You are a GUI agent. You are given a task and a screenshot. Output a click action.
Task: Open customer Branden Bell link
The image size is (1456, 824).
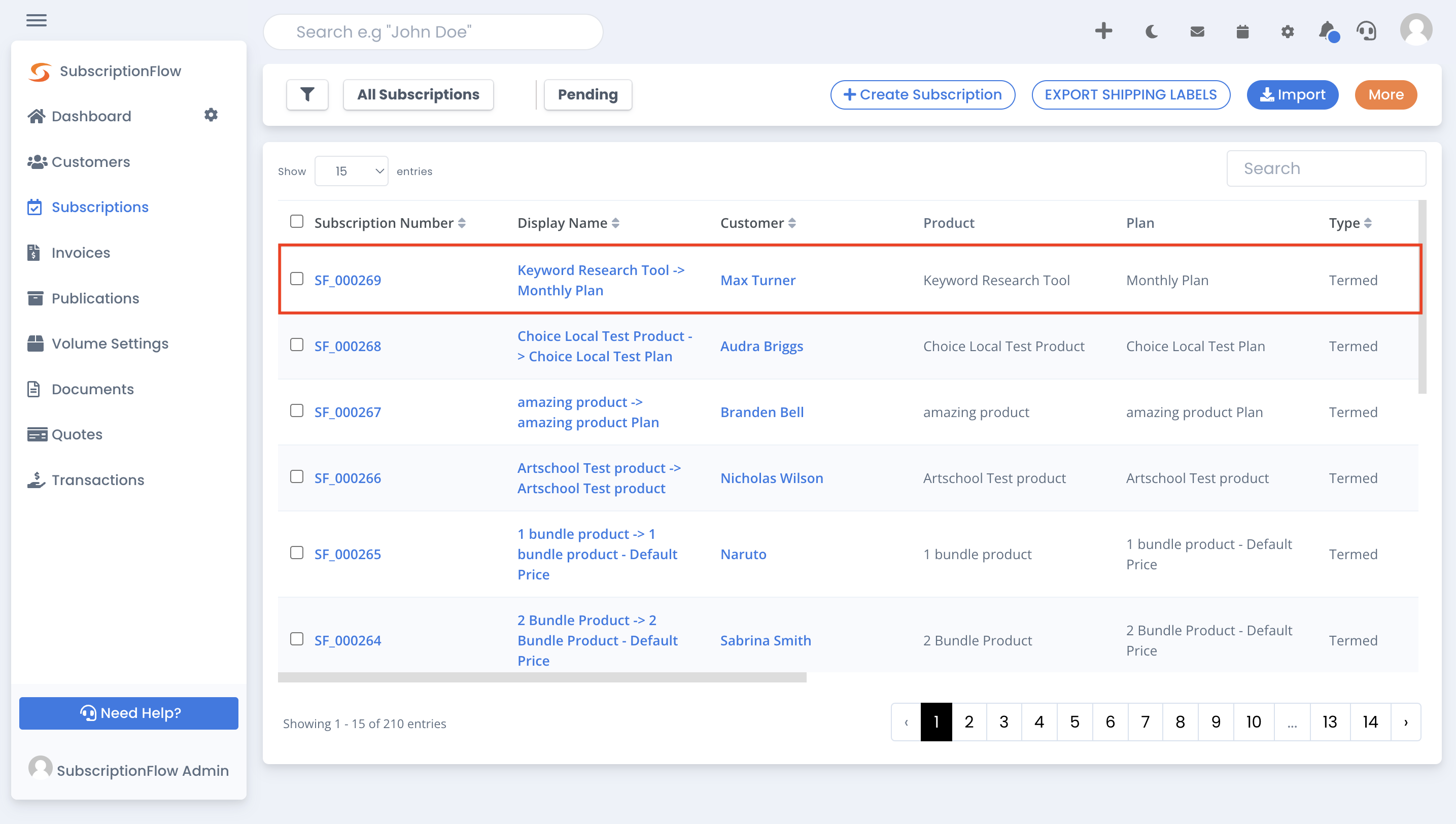tap(761, 412)
